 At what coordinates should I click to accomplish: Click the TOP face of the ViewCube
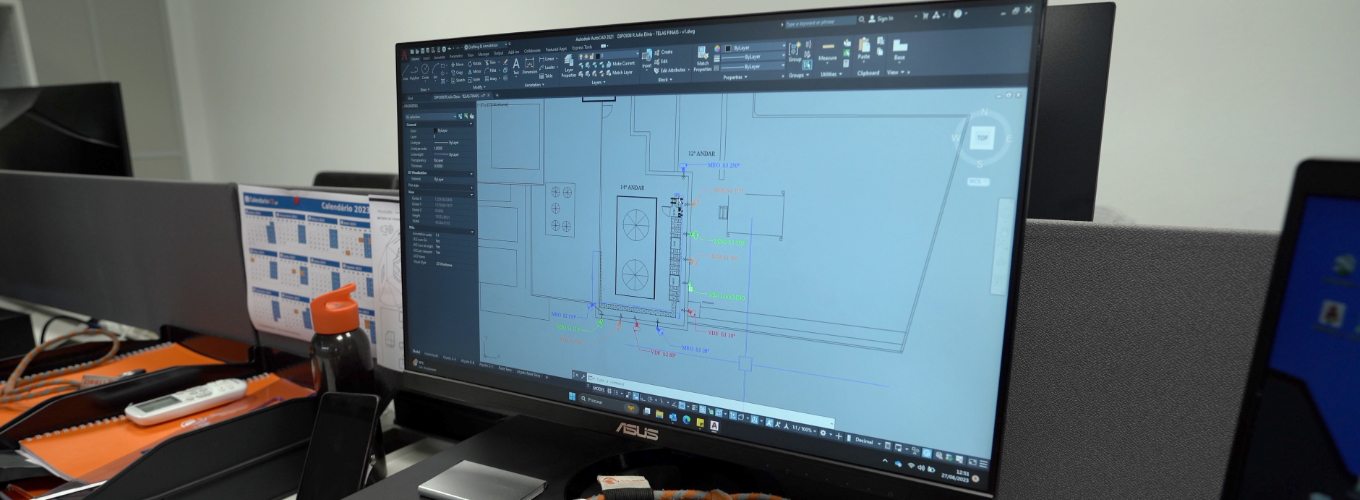click(x=982, y=140)
